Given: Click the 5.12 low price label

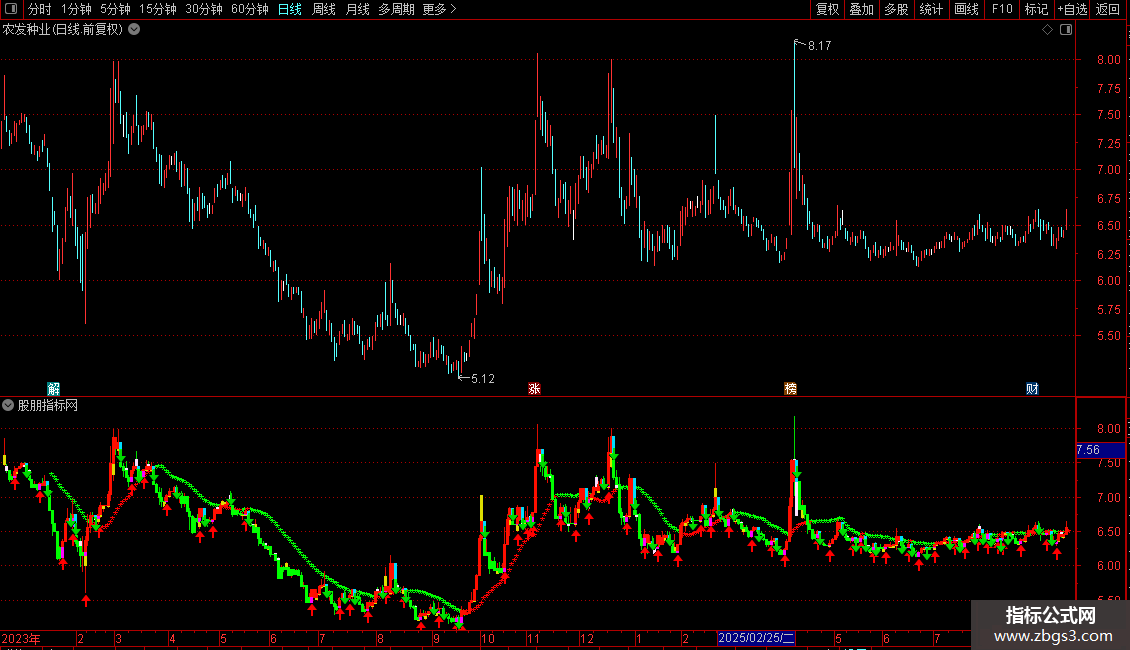Looking at the screenshot, I should pyautogui.click(x=483, y=378).
